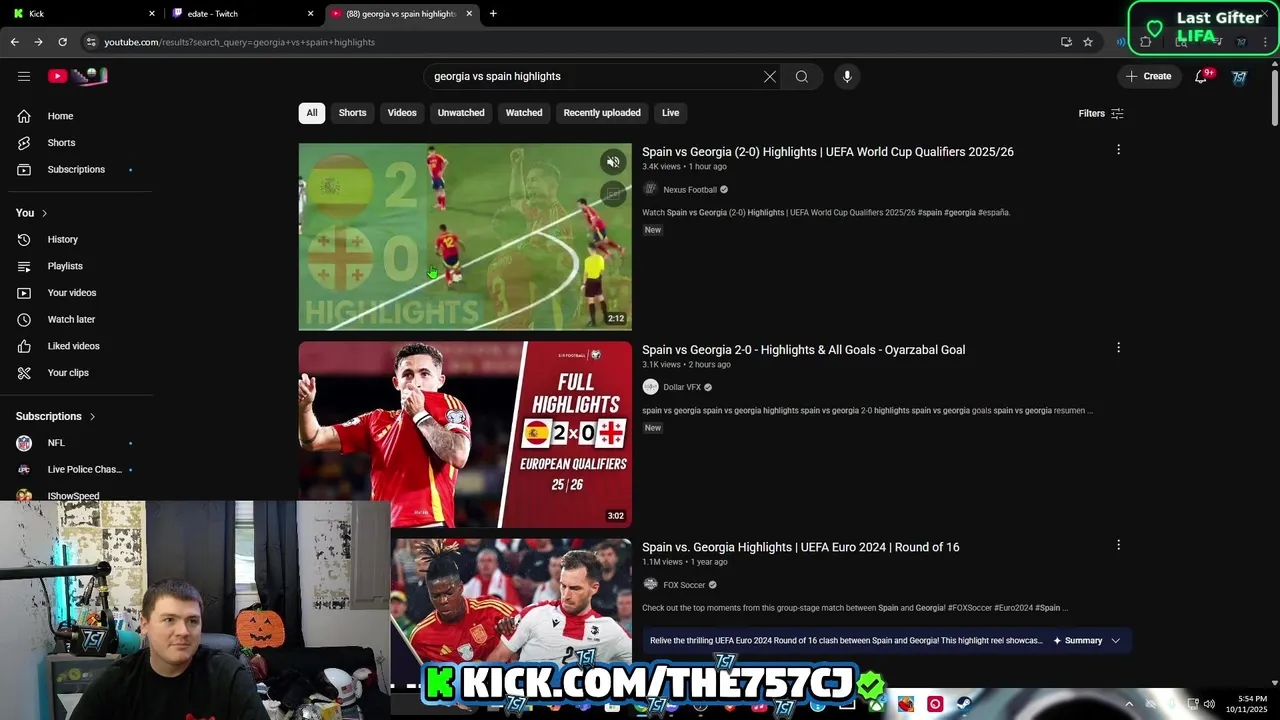Visit the Dollar VFX channel

(682, 387)
